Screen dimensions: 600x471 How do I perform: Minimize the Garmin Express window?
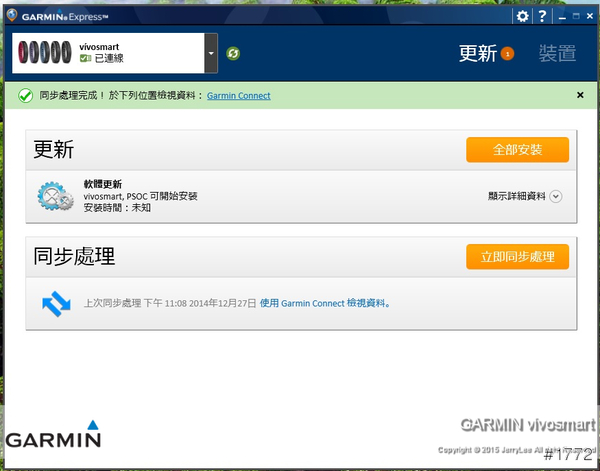tap(562, 17)
